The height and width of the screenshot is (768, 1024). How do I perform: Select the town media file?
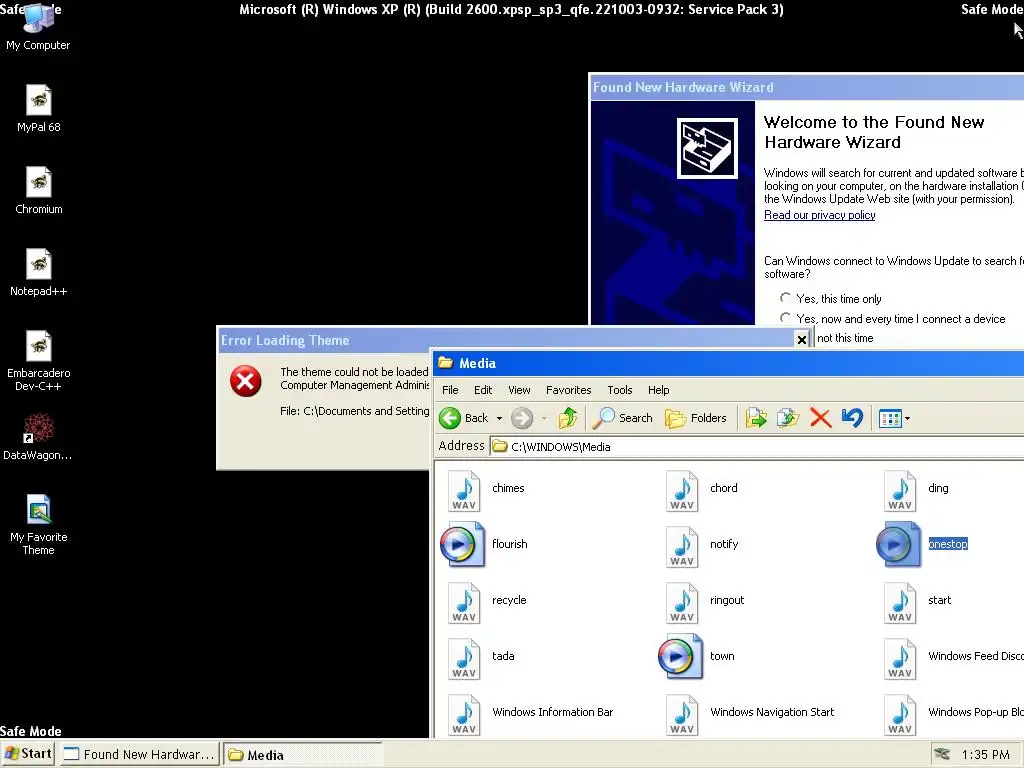click(x=697, y=656)
